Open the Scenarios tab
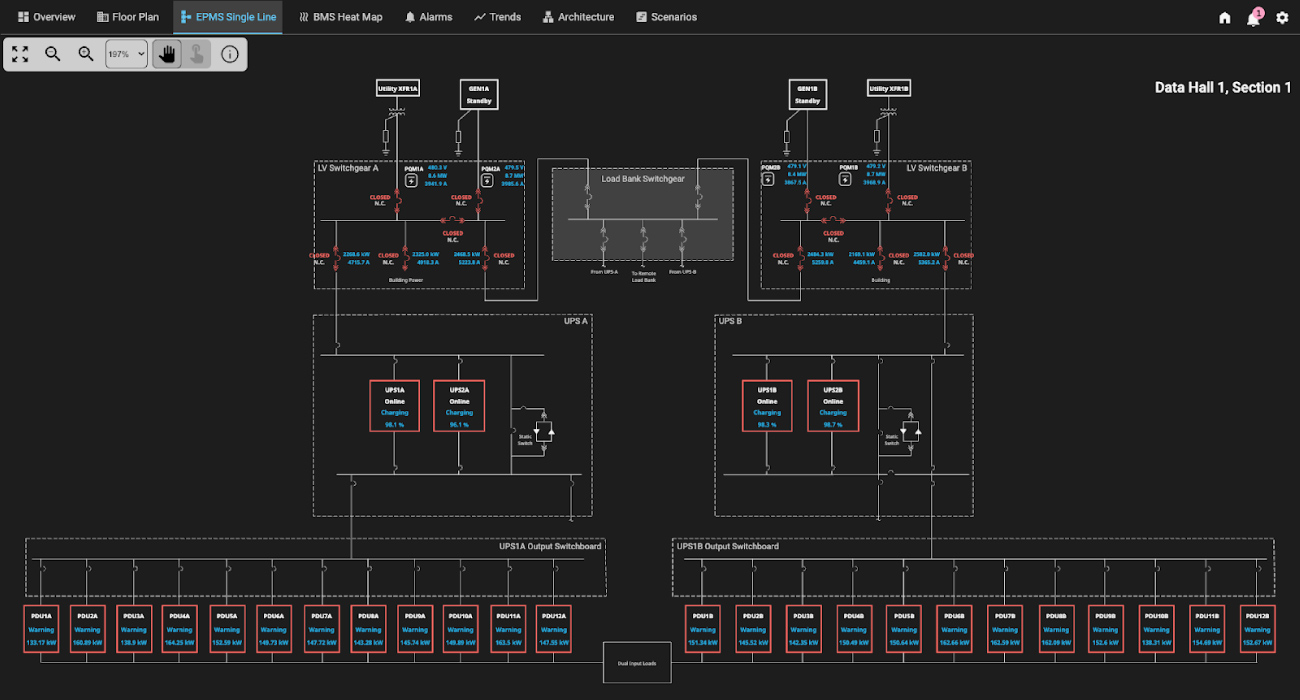The height and width of the screenshot is (700, 1300). (667, 17)
